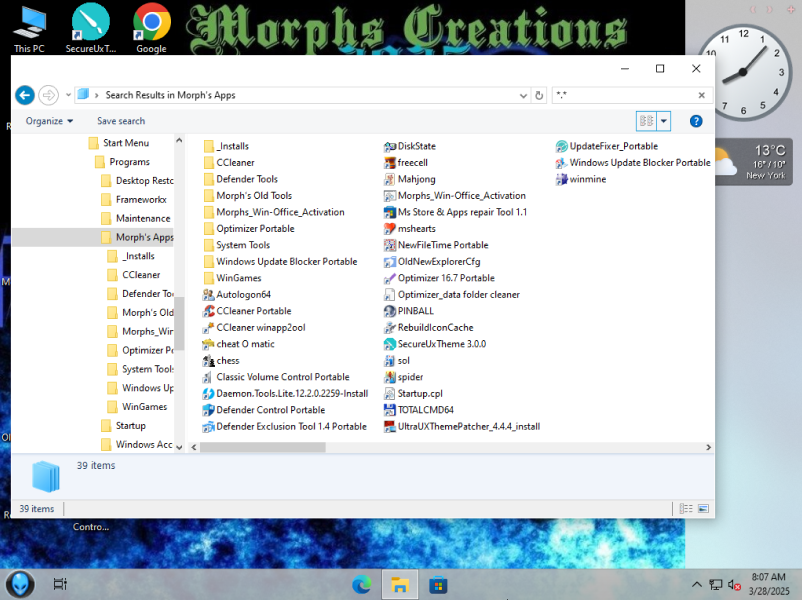This screenshot has width=802, height=600.
Task: Click the Daemon.Tools.Lite installer icon
Action: click(x=208, y=393)
